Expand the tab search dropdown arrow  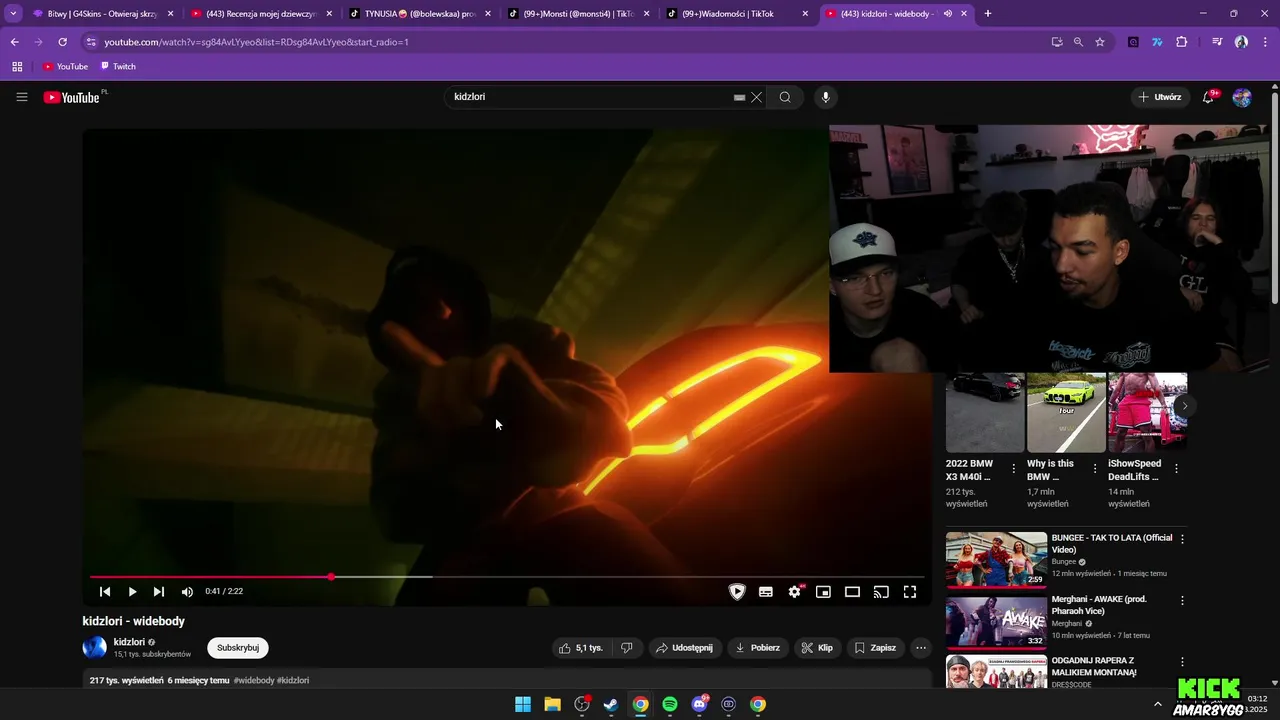[13, 14]
